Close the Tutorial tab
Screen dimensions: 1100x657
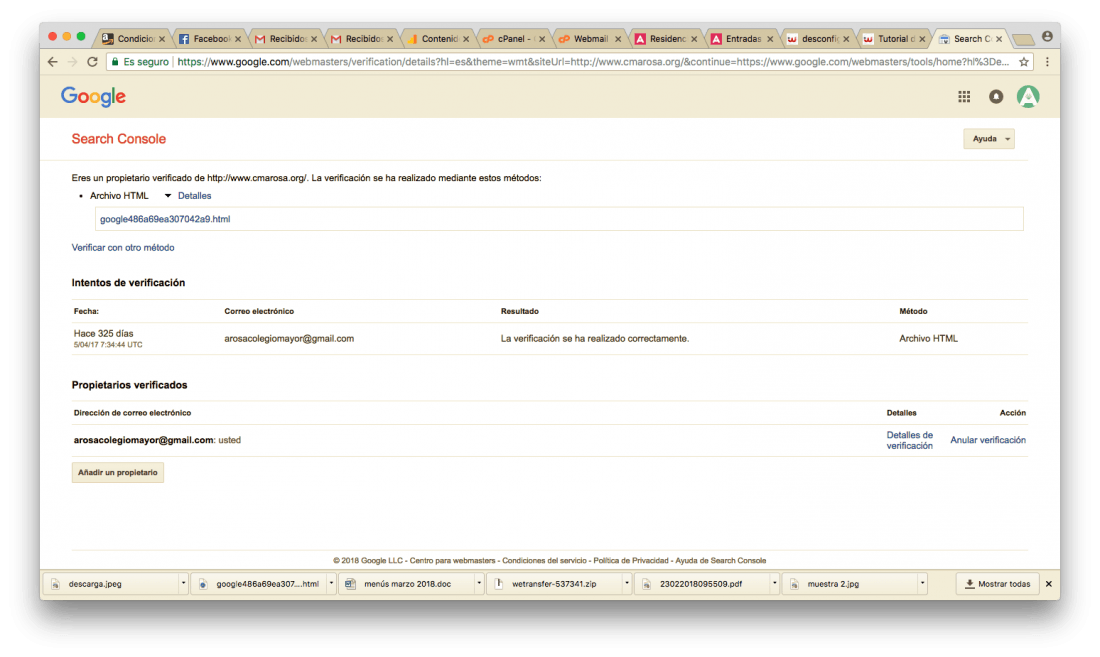(x=922, y=39)
